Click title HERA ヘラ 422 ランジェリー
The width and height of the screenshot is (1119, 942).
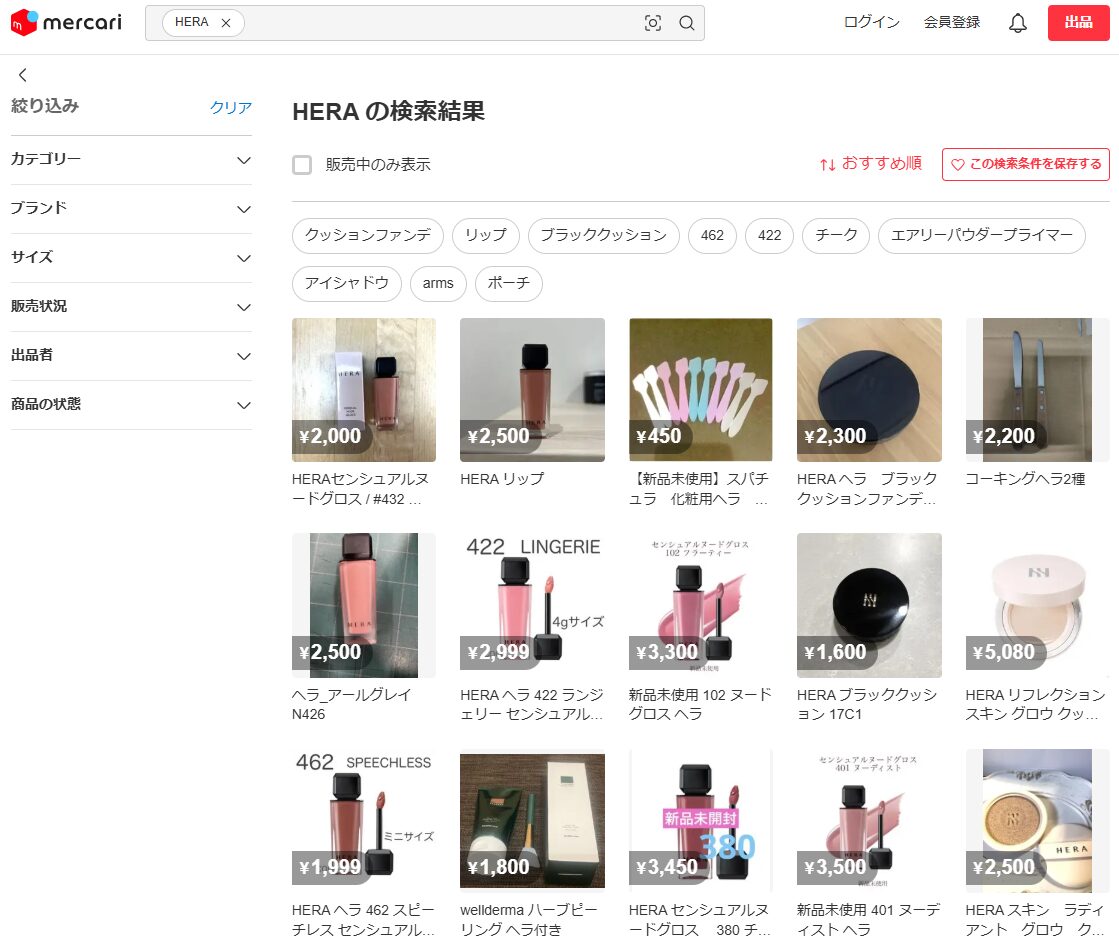(532, 704)
